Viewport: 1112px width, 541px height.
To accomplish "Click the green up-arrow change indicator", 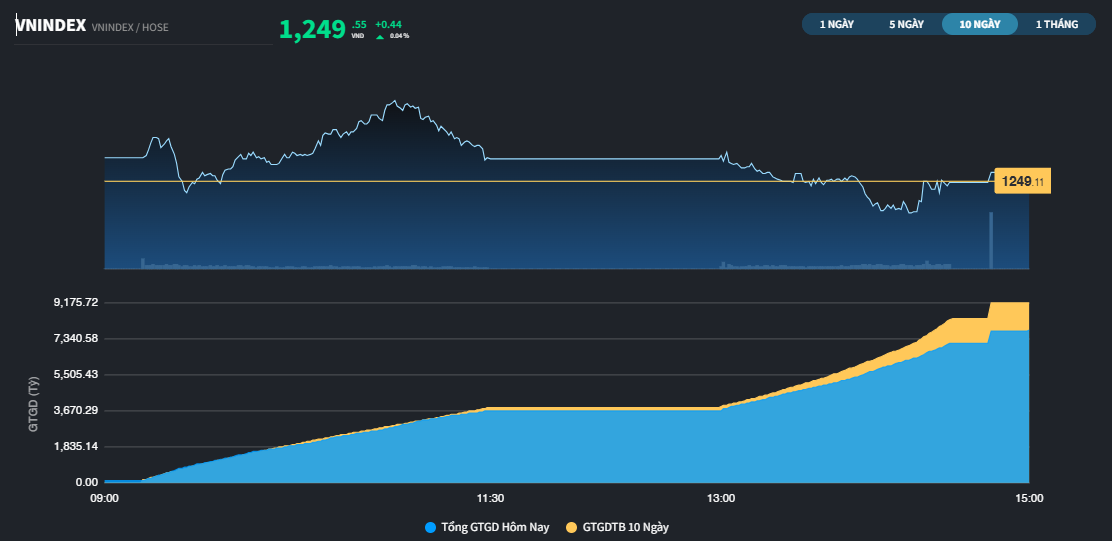I will point(380,36).
